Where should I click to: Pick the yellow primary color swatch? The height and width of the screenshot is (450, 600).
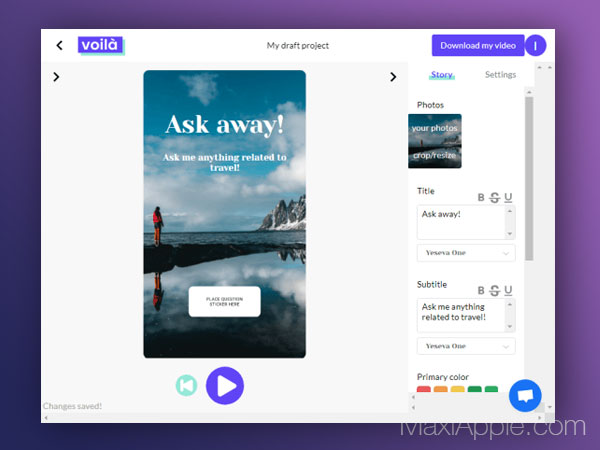[x=458, y=389]
